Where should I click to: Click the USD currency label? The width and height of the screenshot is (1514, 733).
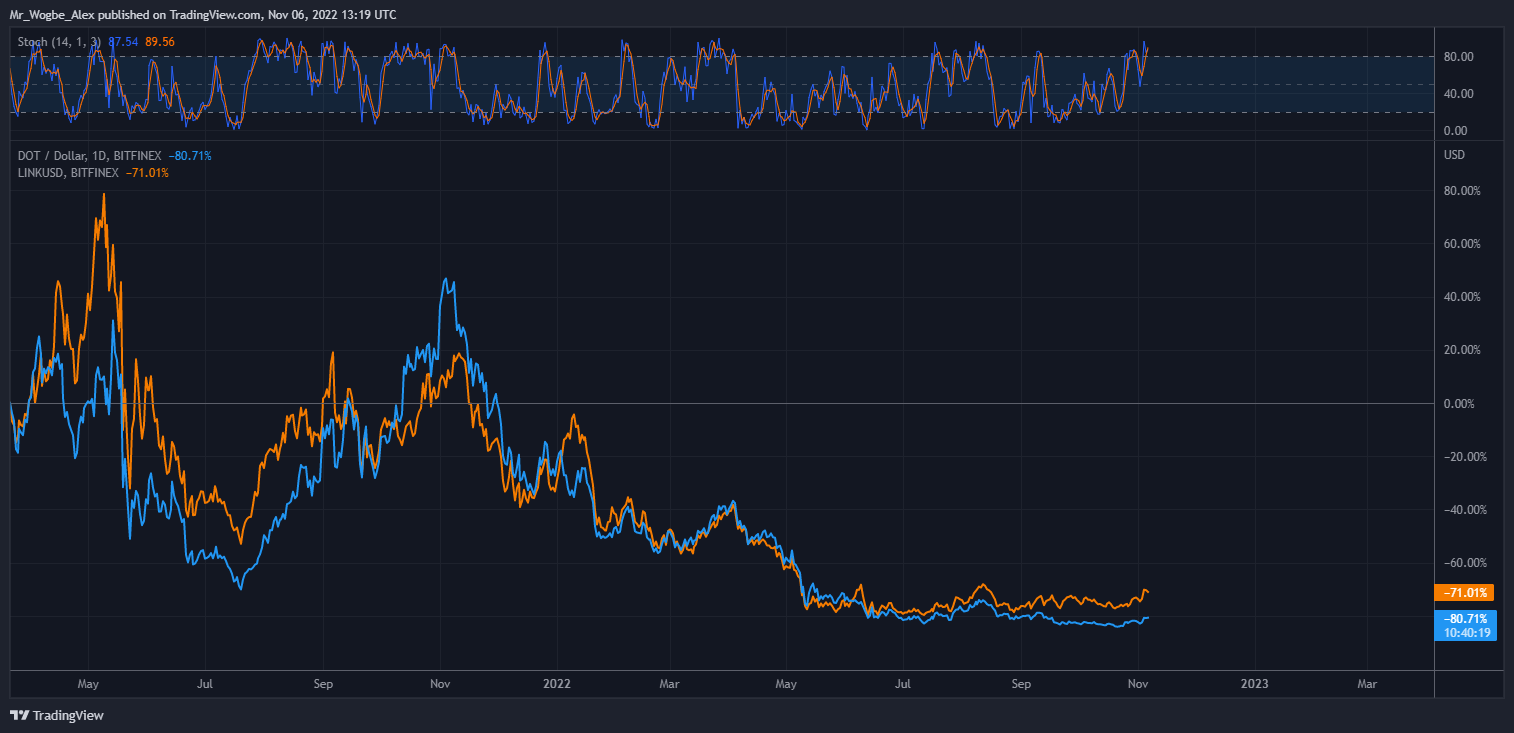tap(1453, 155)
